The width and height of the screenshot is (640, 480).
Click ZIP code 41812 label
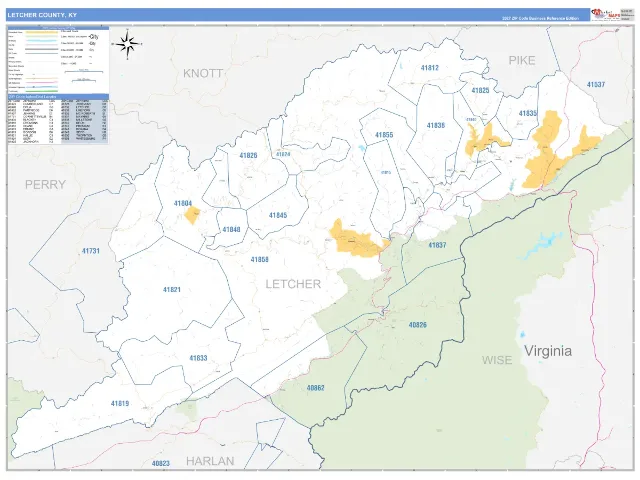tap(430, 68)
